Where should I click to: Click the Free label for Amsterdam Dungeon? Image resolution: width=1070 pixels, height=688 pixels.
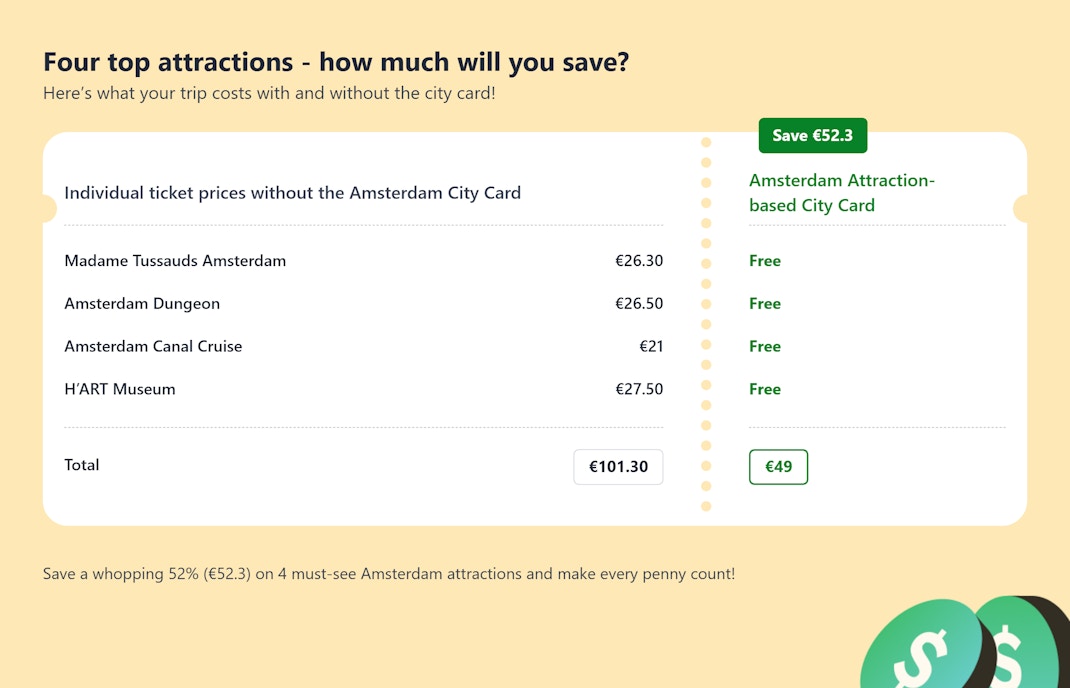point(765,304)
